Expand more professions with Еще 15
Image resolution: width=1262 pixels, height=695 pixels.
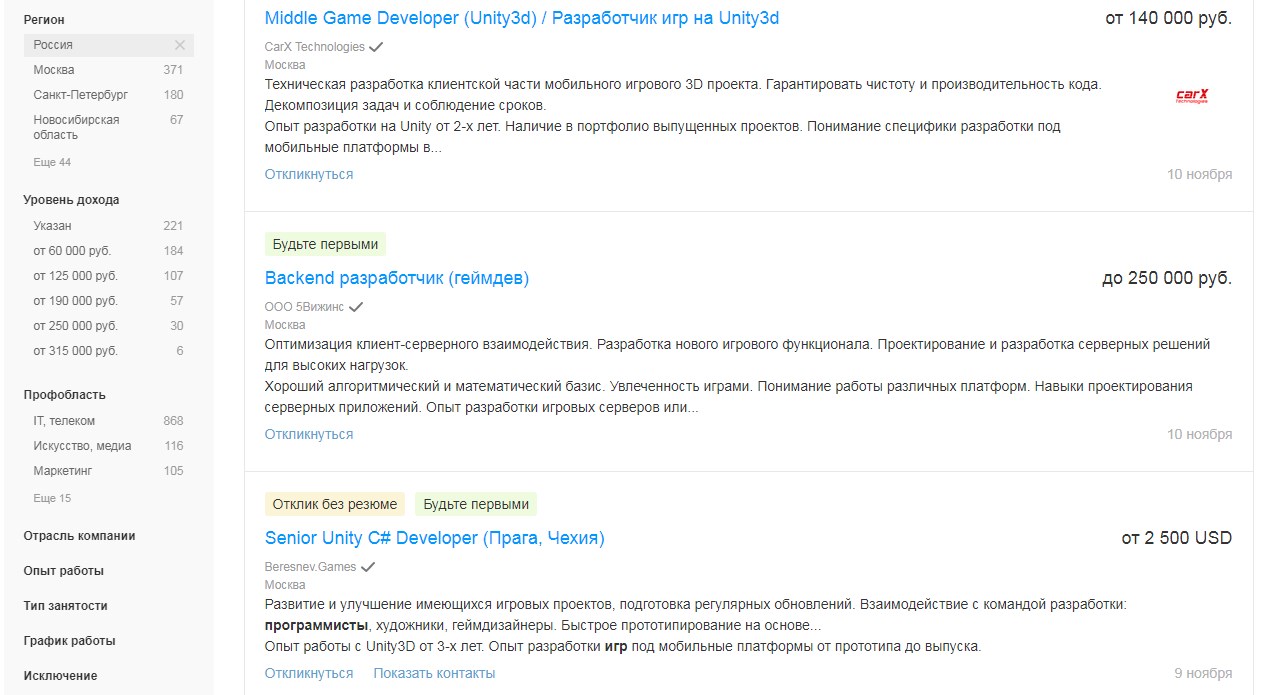pos(52,498)
